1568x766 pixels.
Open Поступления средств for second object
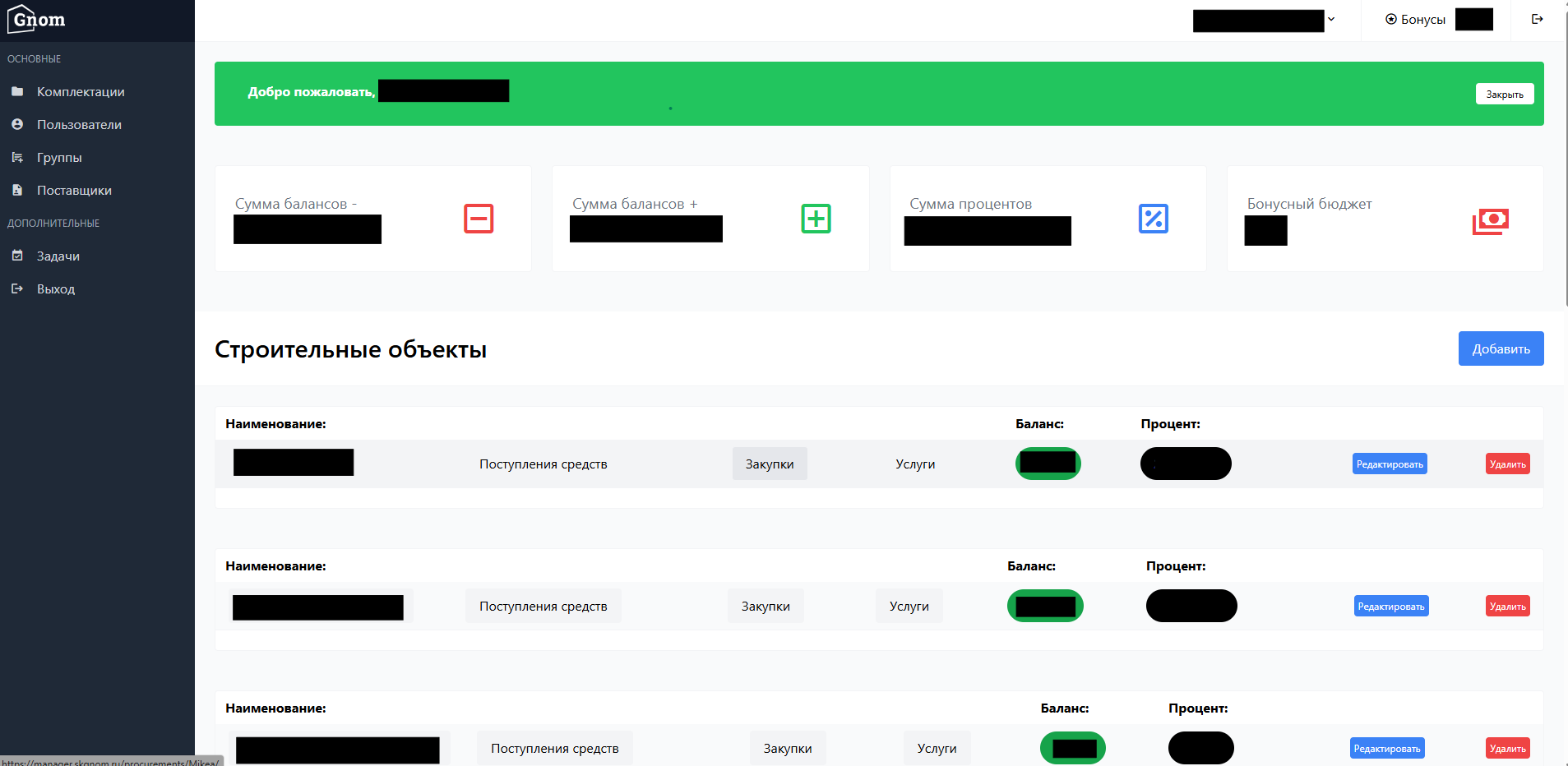[543, 606]
